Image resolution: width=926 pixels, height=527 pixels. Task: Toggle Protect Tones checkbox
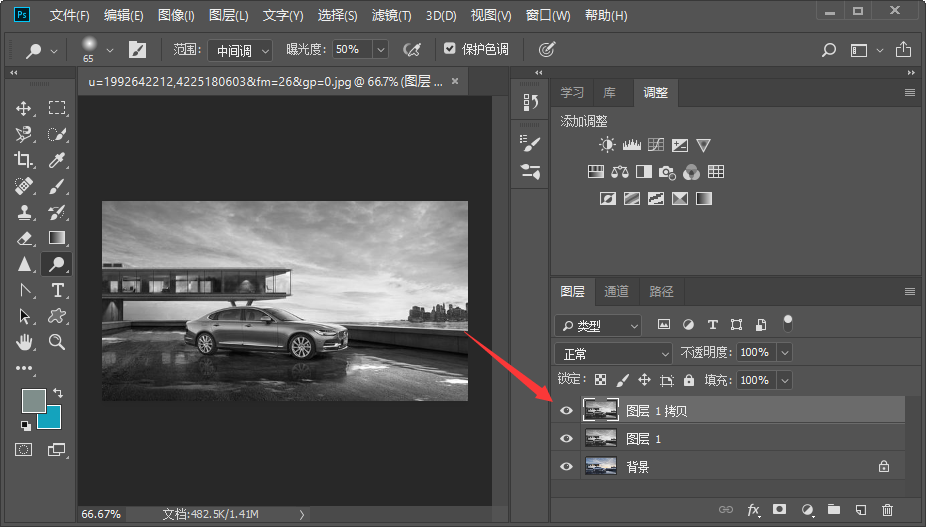(449, 48)
